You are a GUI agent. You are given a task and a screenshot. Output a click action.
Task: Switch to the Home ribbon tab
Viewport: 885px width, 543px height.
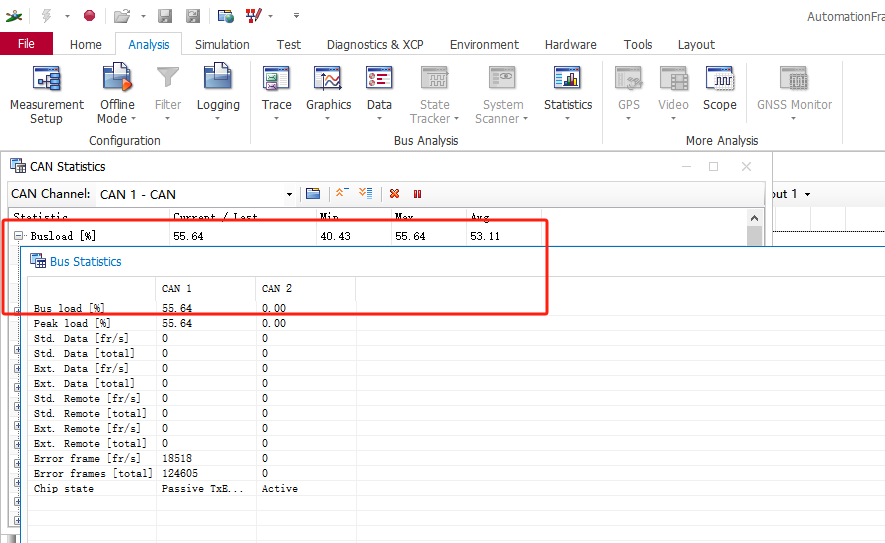[x=86, y=44]
